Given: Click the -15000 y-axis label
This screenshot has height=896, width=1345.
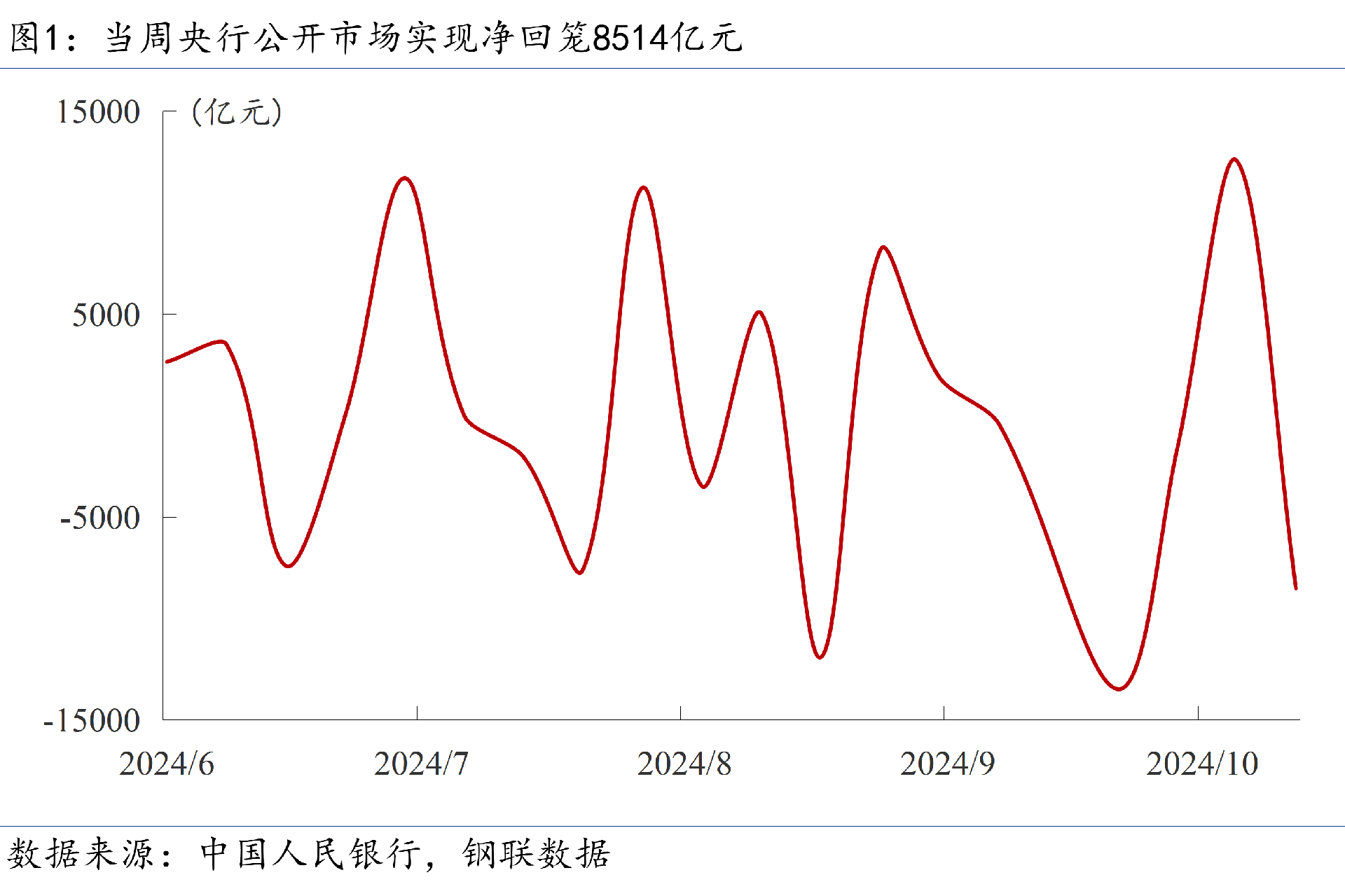Looking at the screenshot, I should click(92, 721).
